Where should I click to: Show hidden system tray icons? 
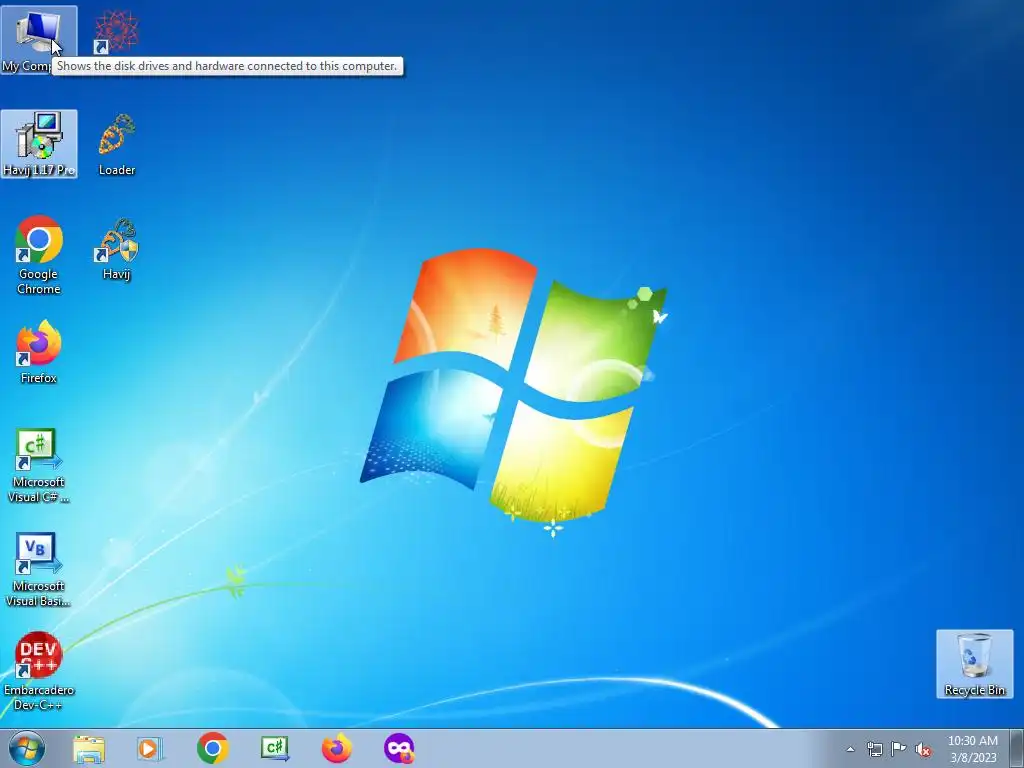coord(850,749)
